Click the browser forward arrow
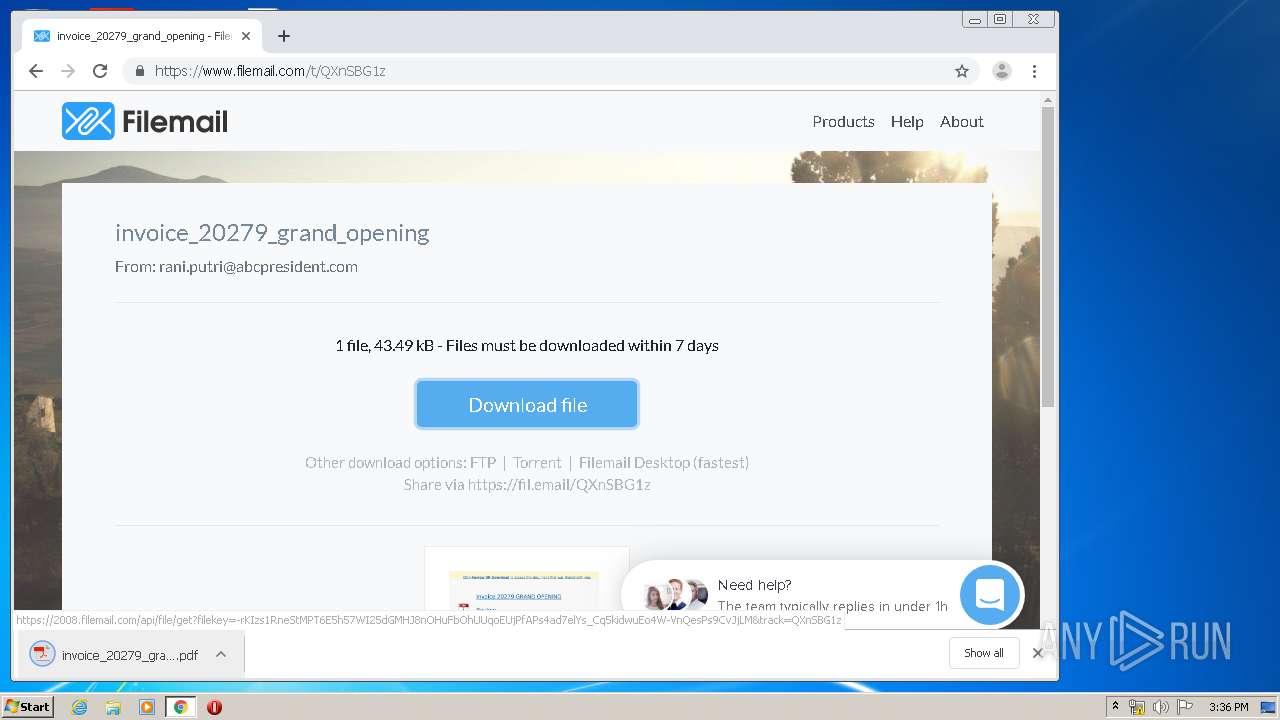Image resolution: width=1280 pixels, height=720 pixels. coord(68,71)
